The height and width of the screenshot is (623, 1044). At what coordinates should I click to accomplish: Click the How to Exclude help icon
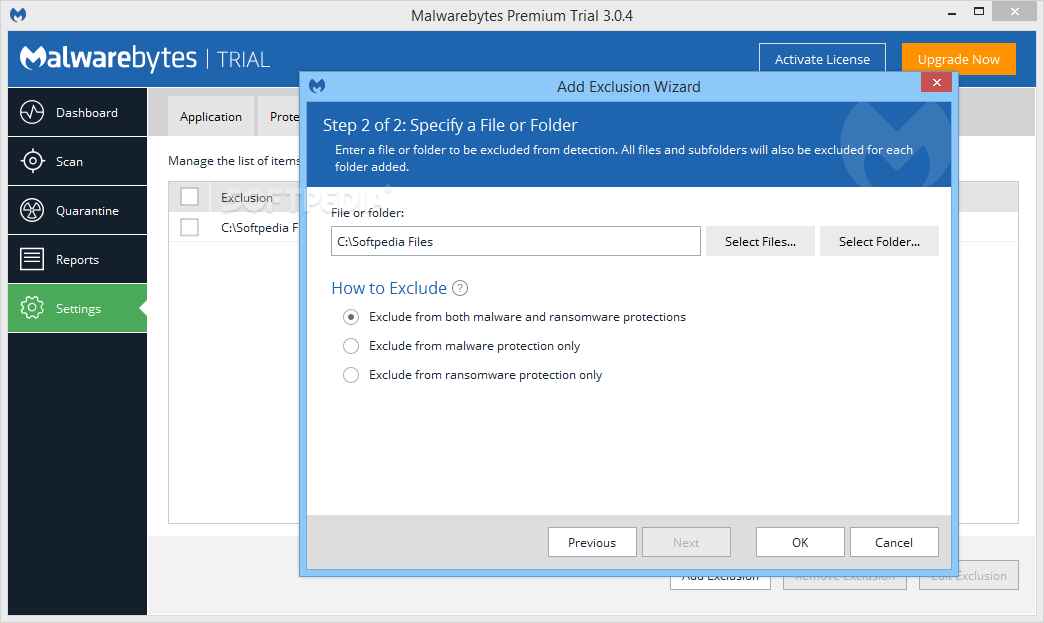pyautogui.click(x=459, y=288)
